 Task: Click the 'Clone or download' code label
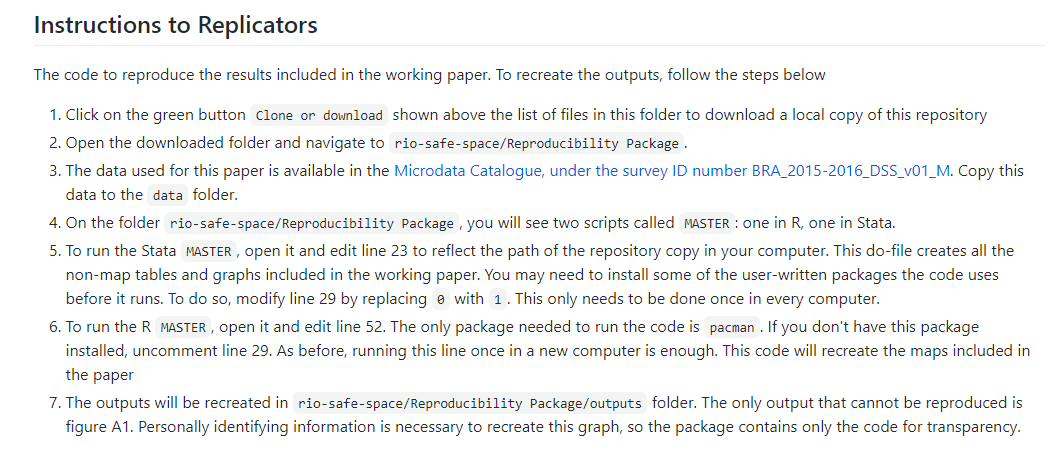click(319, 115)
